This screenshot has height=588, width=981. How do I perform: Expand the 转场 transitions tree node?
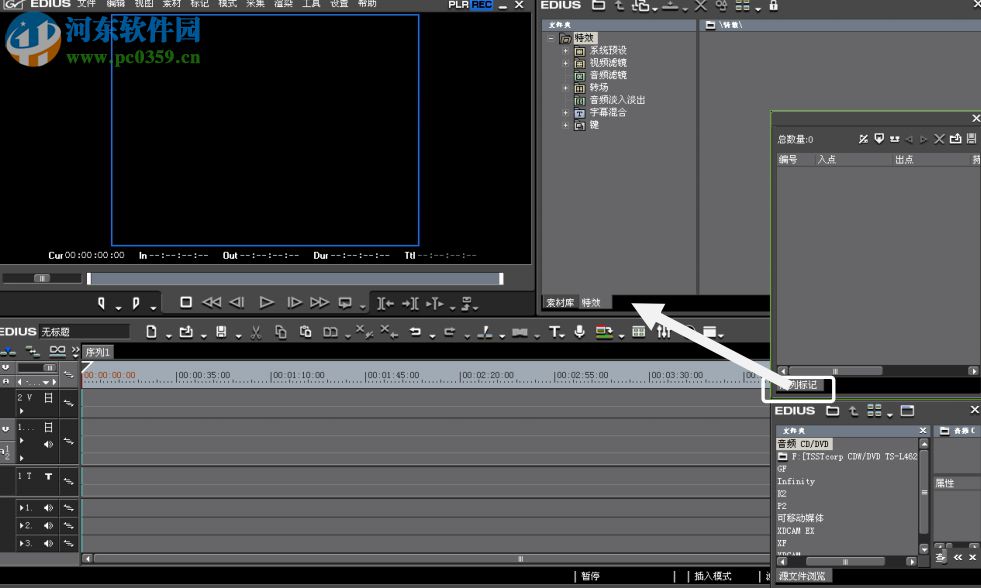coord(565,88)
